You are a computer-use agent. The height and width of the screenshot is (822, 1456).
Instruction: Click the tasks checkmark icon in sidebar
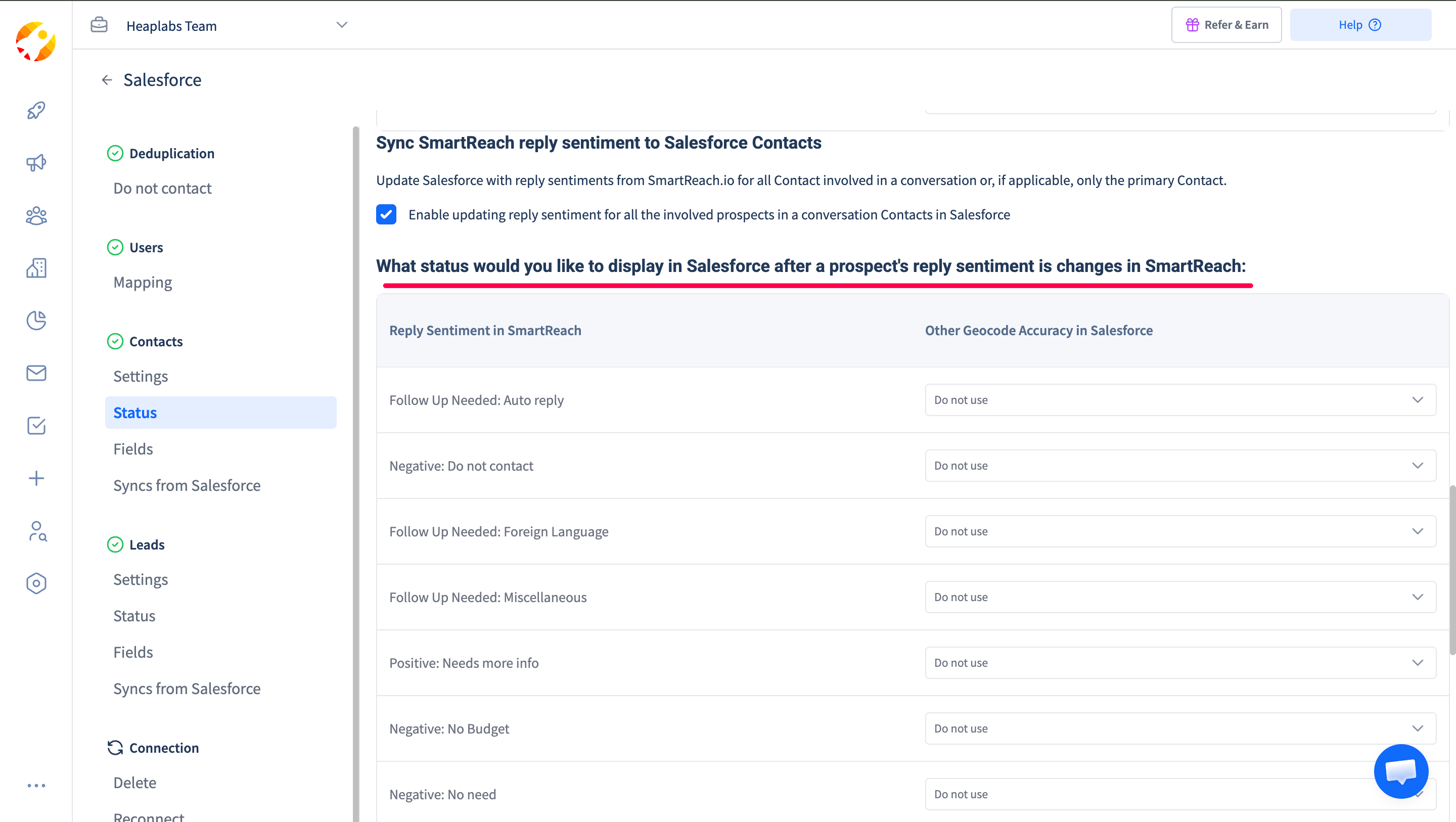(36, 426)
